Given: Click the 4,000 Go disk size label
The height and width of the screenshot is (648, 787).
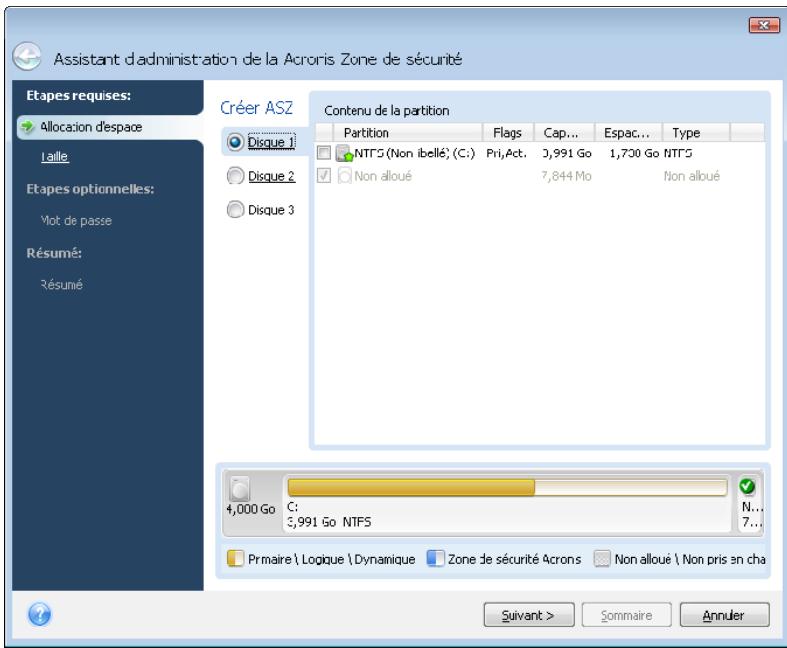Looking at the screenshot, I should pos(251,509).
